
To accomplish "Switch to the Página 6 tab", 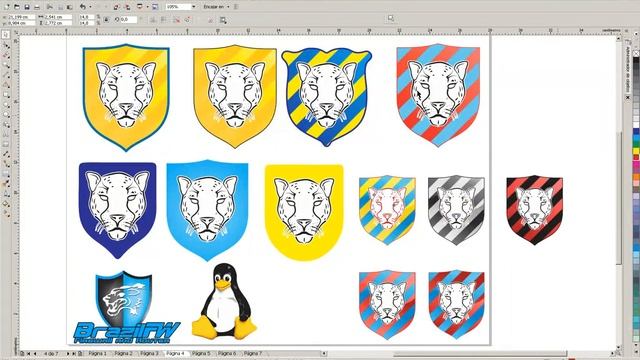I will [227, 353].
